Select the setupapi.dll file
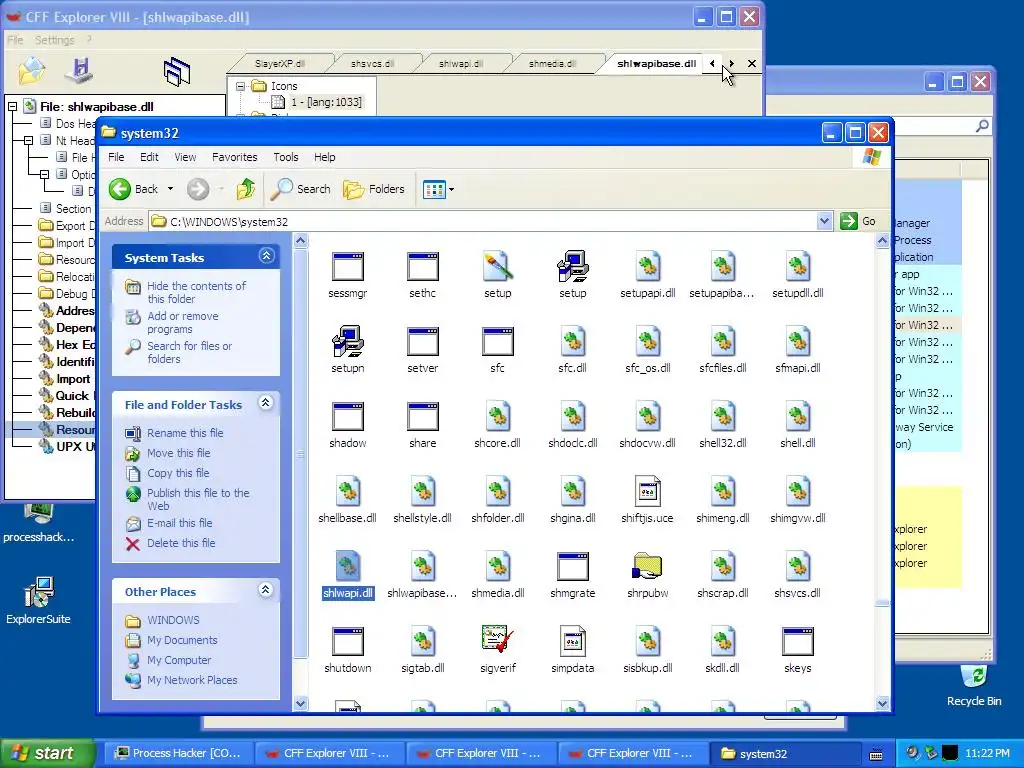 (x=648, y=274)
